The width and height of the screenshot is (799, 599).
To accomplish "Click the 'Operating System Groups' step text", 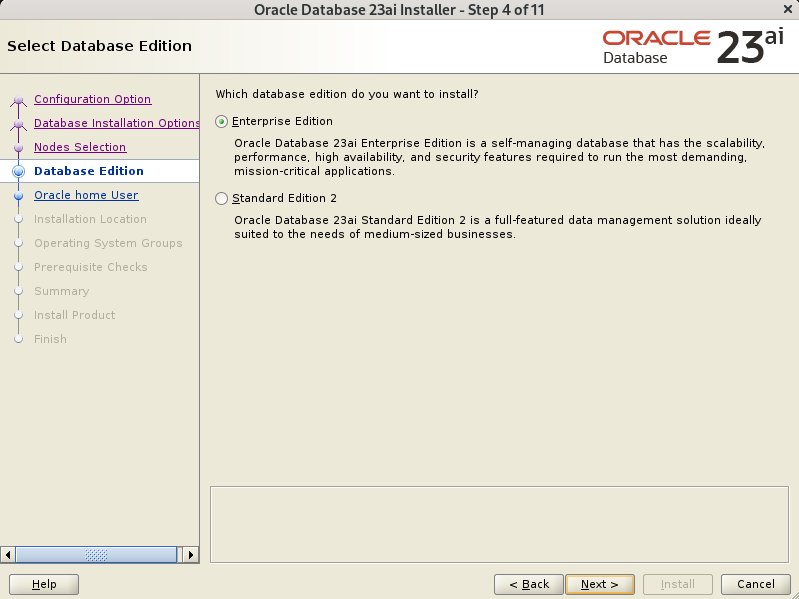I will [x=108, y=243].
